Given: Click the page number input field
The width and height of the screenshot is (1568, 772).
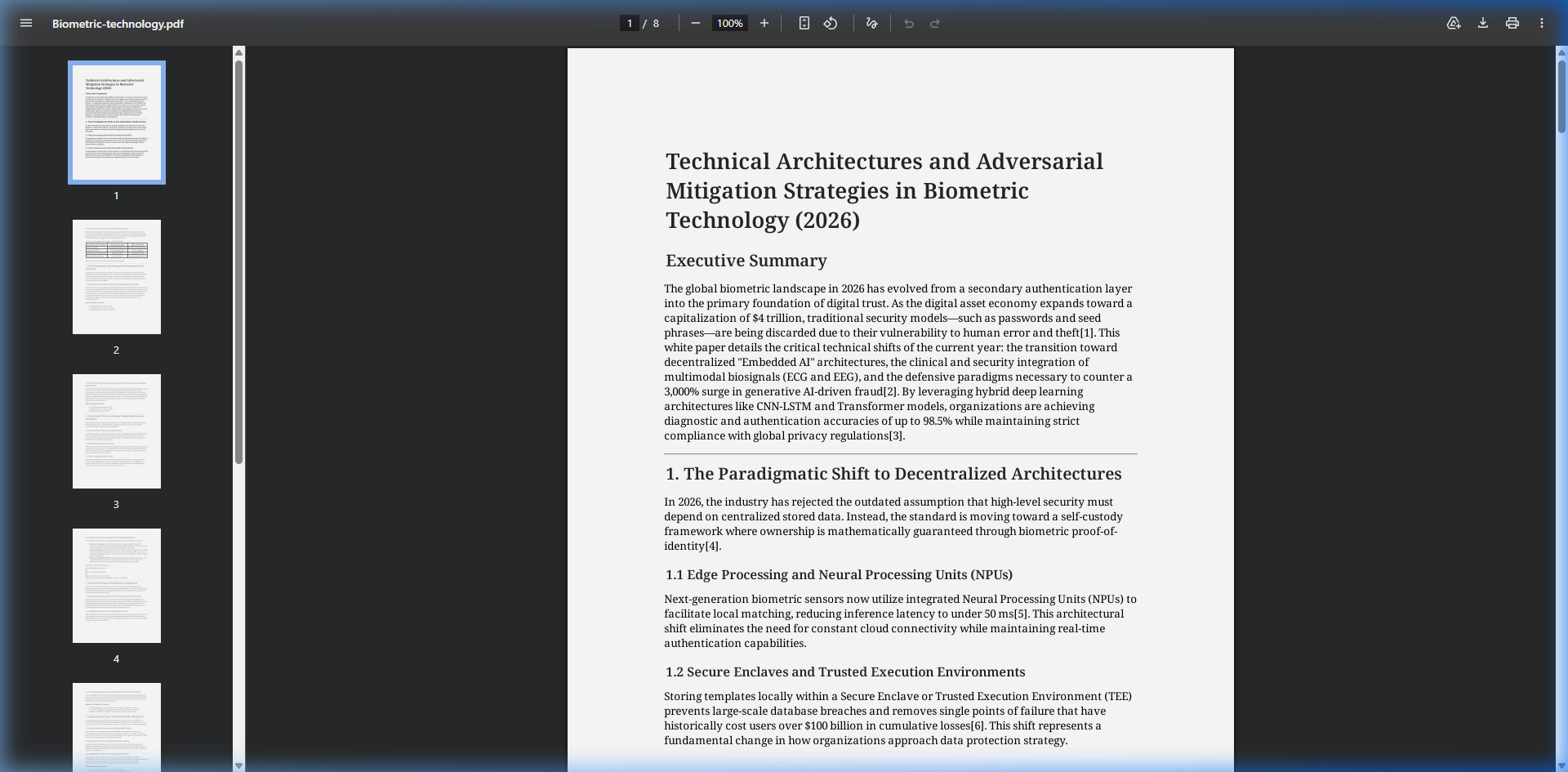Looking at the screenshot, I should (630, 24).
